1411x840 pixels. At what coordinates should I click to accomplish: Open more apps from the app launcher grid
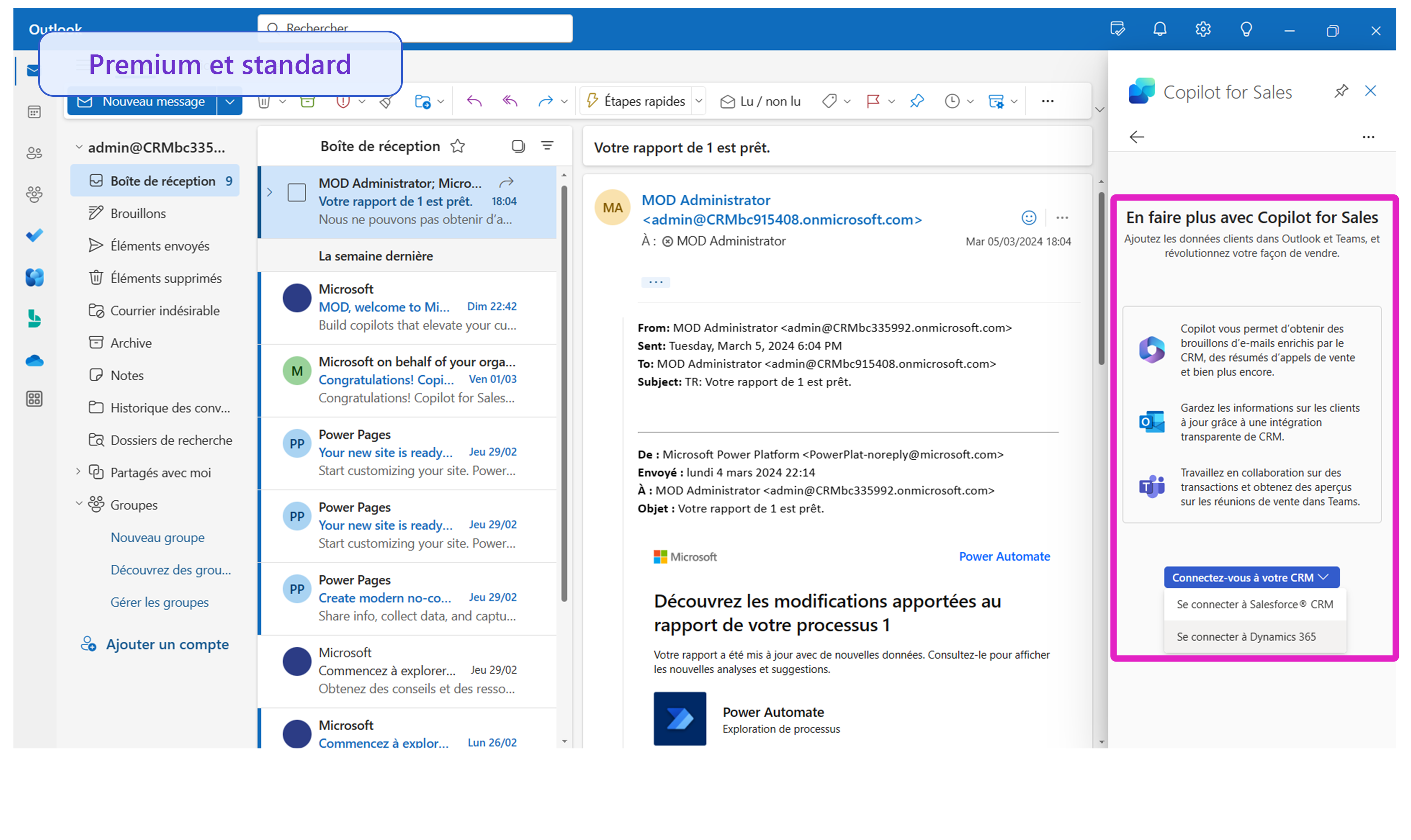34,398
